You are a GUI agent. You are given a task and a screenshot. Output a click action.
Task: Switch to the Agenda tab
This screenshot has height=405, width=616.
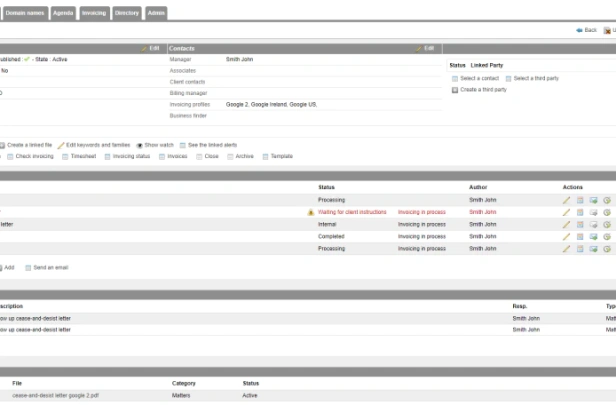pyautogui.click(x=63, y=13)
